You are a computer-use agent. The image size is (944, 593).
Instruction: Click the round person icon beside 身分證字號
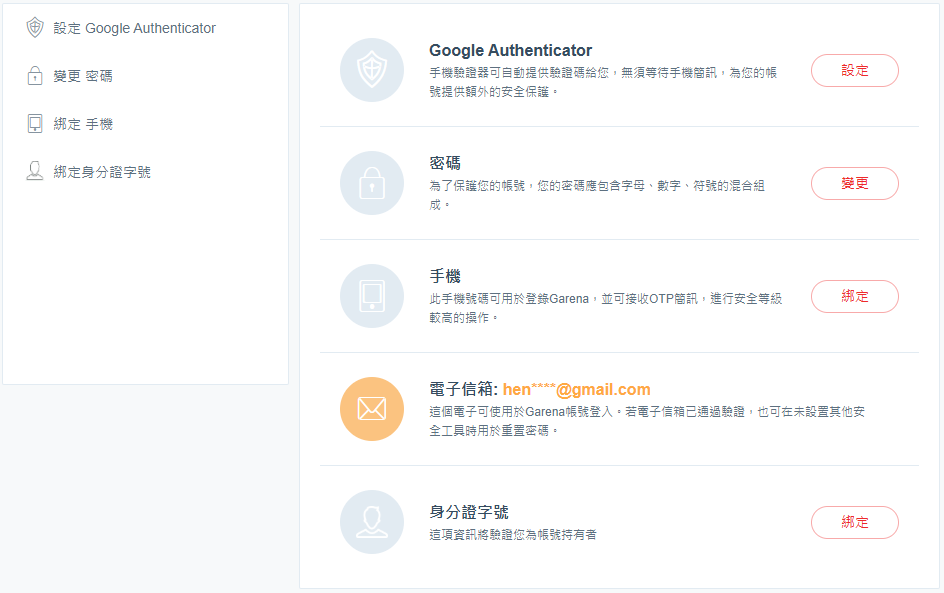click(371, 522)
